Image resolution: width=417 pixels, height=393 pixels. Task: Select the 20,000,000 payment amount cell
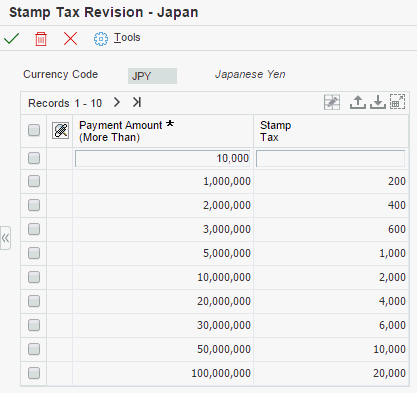163,301
